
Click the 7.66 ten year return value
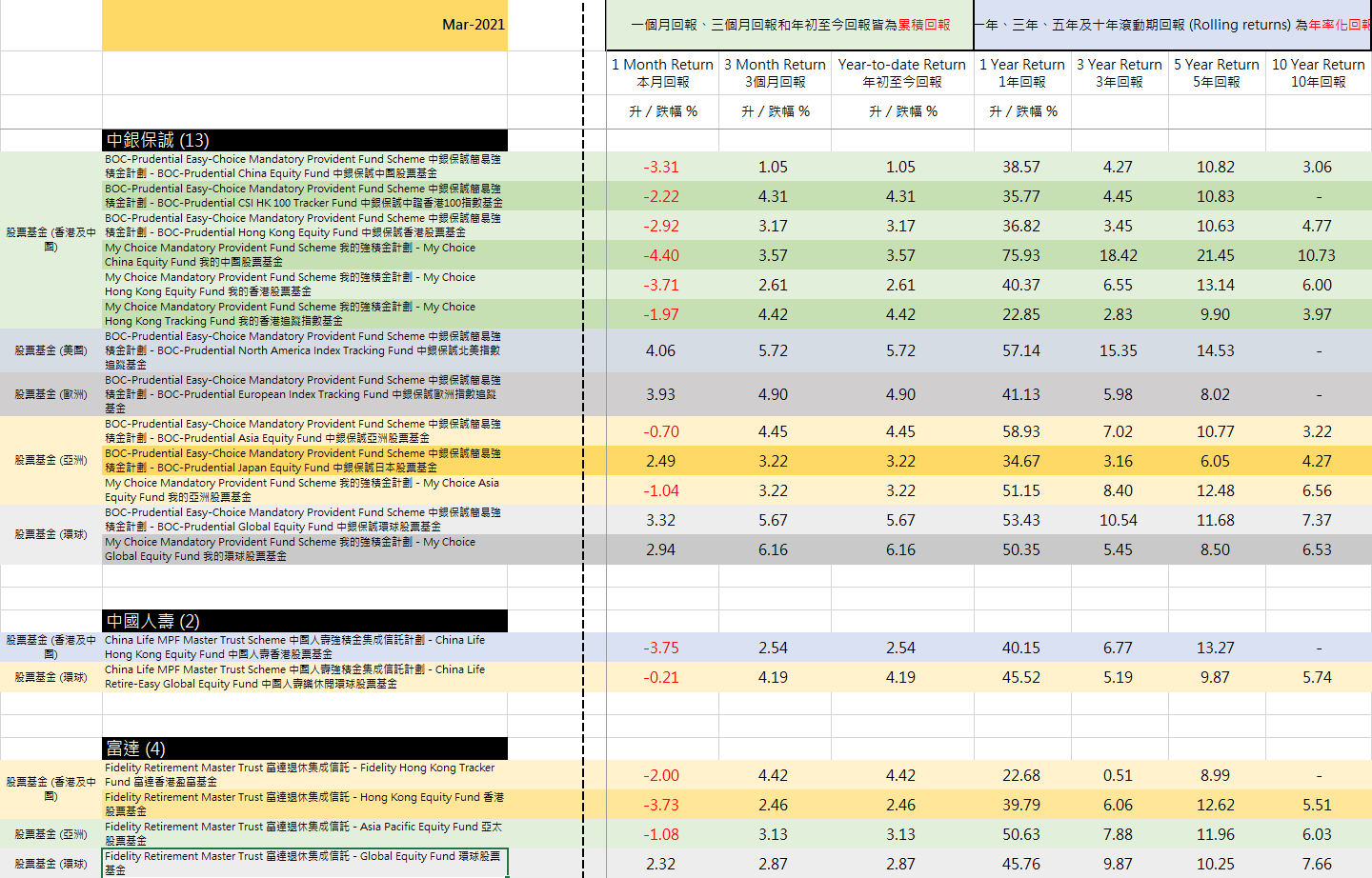tap(1317, 864)
